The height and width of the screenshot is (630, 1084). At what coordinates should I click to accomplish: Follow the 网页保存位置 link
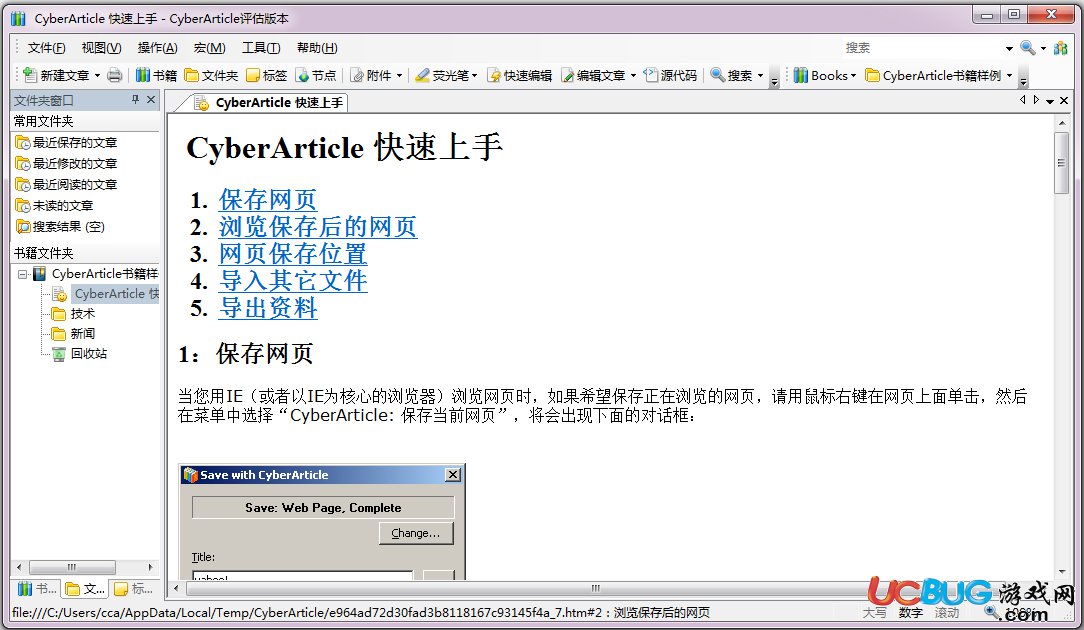point(292,254)
